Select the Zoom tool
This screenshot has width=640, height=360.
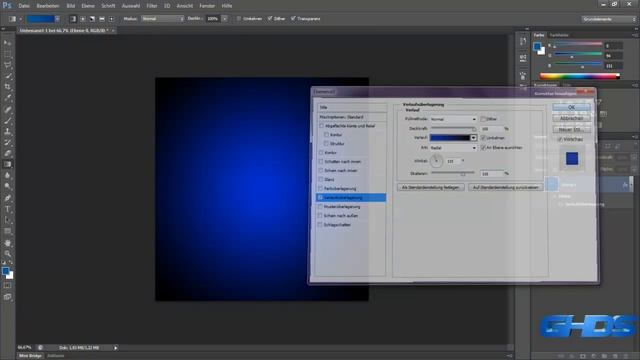tap(7, 253)
